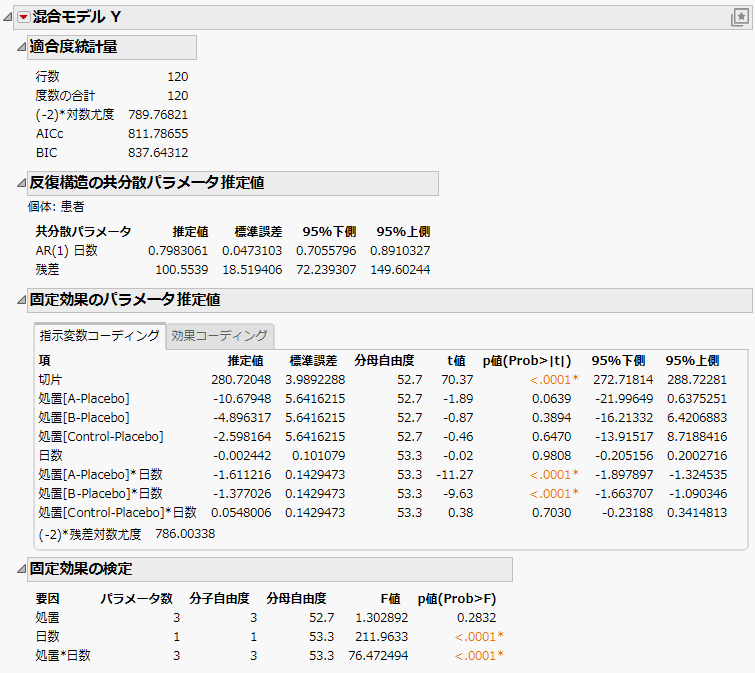Screen dimensions: 755x673
Task: Switch to the 効果コーディング tab
Action: [x=220, y=336]
